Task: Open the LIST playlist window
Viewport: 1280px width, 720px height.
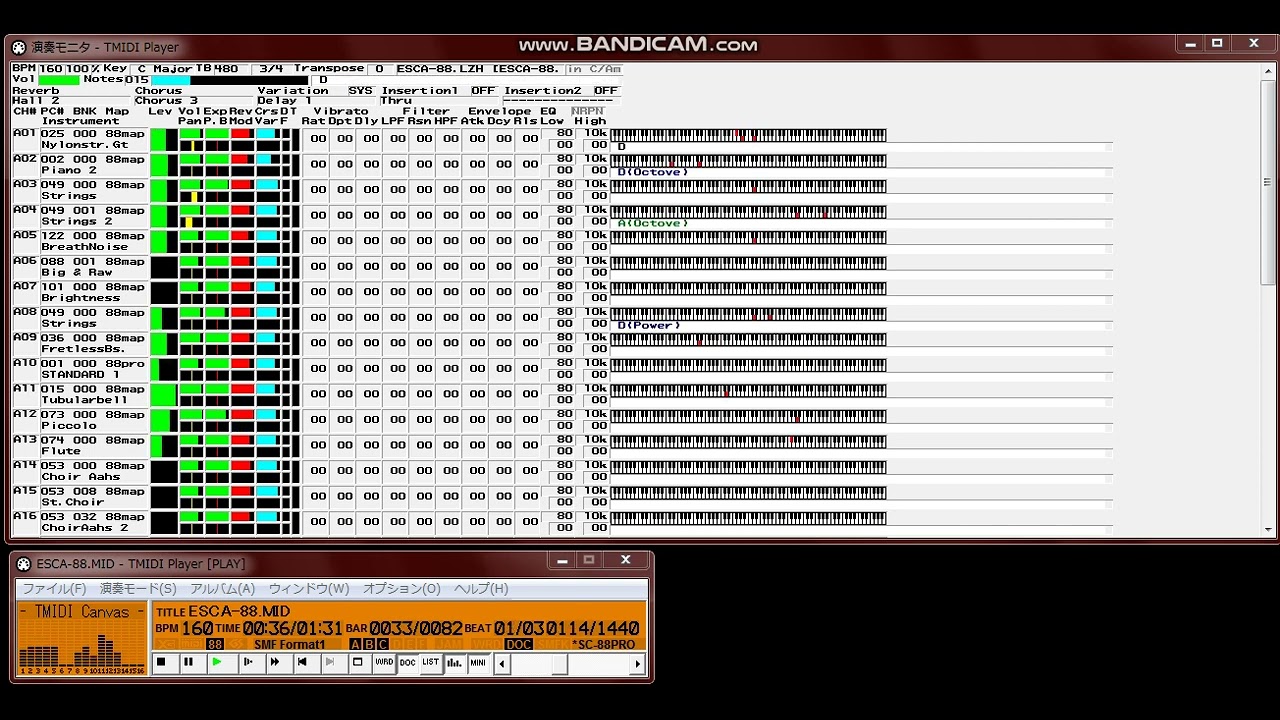Action: (430, 662)
